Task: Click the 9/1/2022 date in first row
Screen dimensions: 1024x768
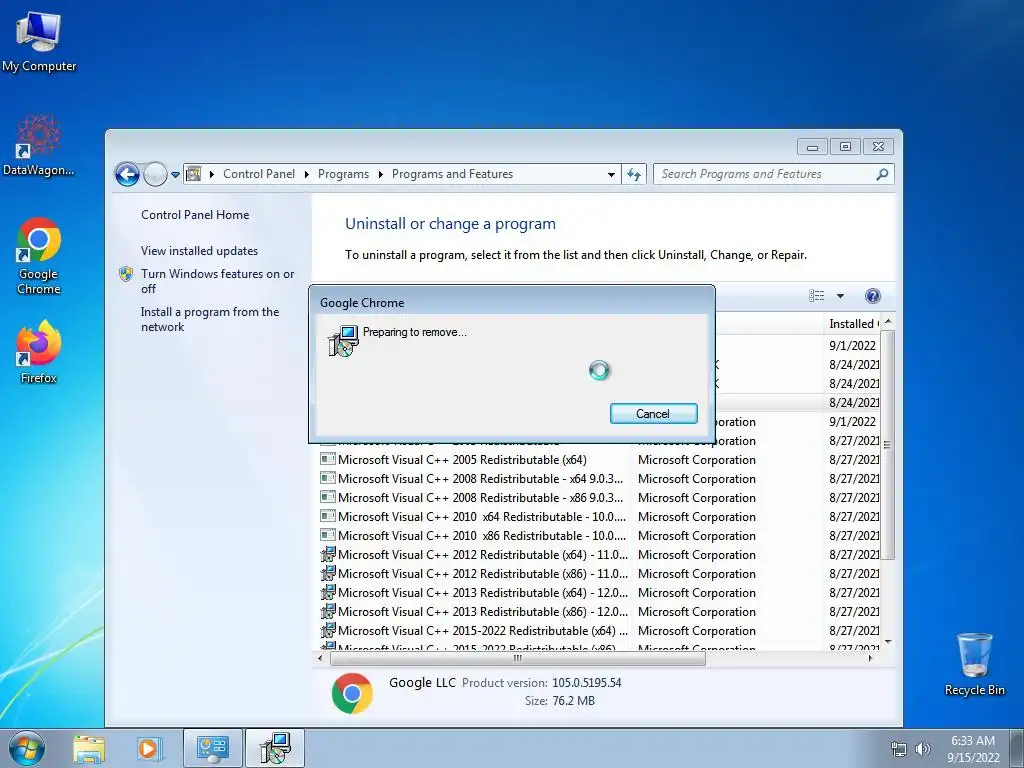Action: (852, 345)
